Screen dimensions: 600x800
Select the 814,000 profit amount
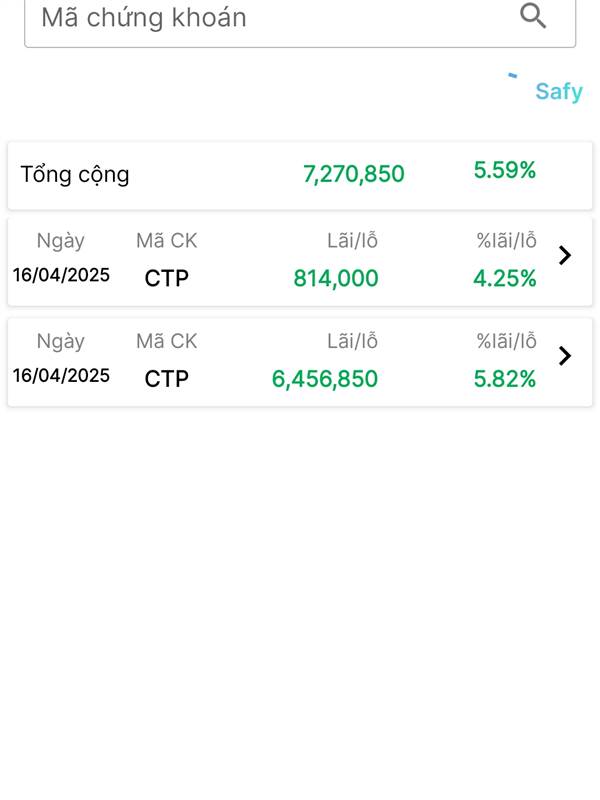(336, 279)
